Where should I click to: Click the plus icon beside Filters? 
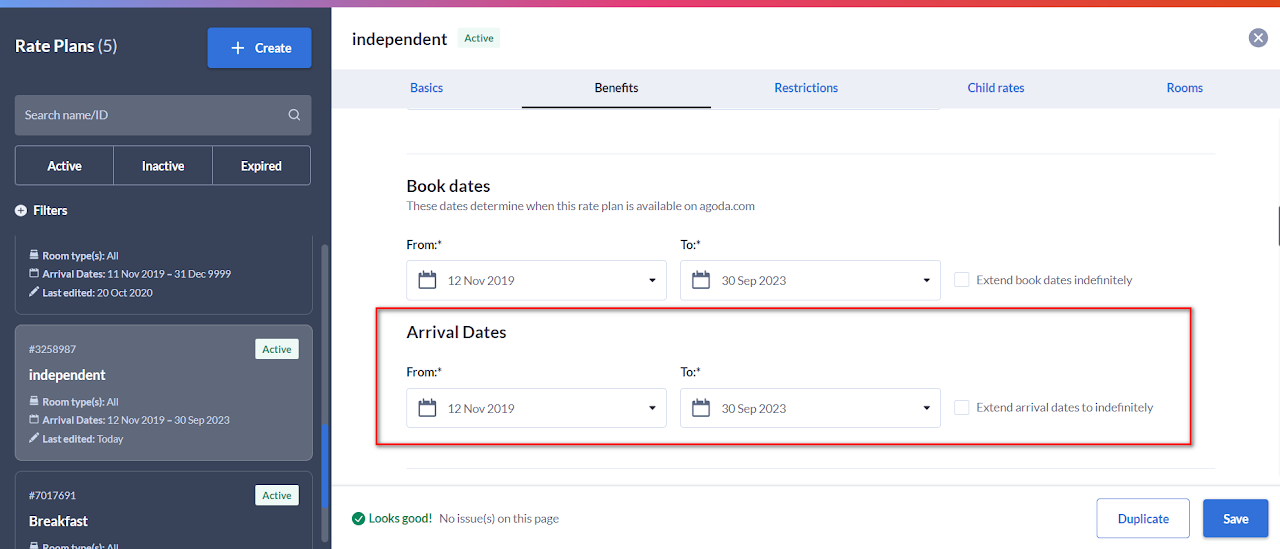pyautogui.click(x=21, y=211)
